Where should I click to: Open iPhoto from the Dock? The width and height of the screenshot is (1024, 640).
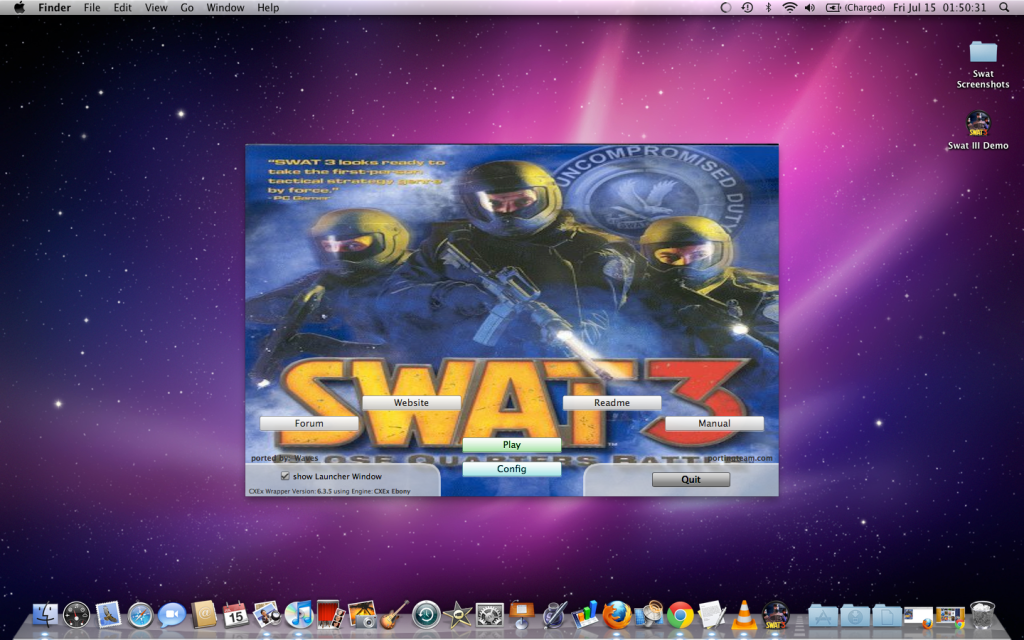tap(362, 615)
